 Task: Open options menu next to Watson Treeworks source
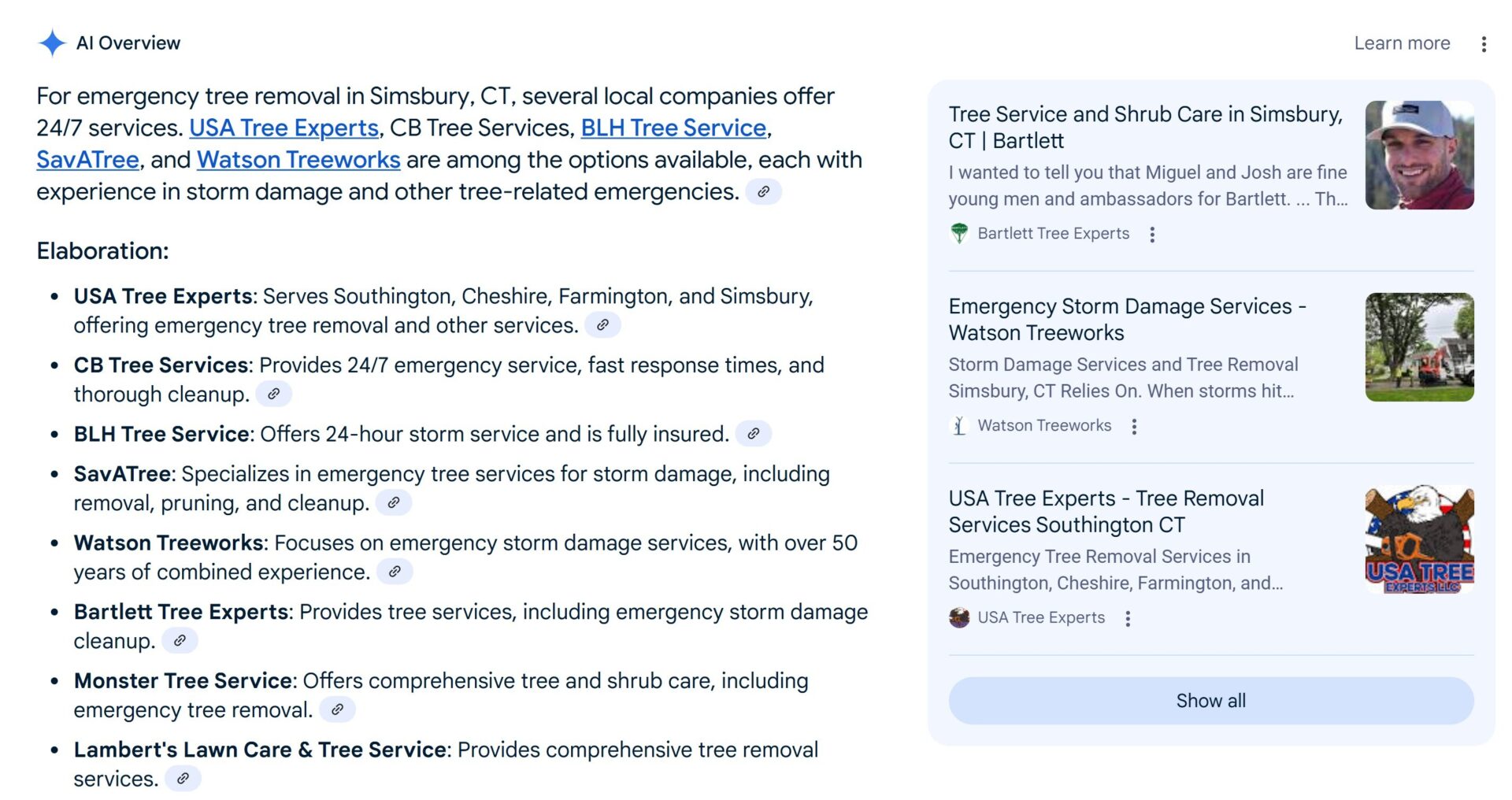pos(1134,427)
